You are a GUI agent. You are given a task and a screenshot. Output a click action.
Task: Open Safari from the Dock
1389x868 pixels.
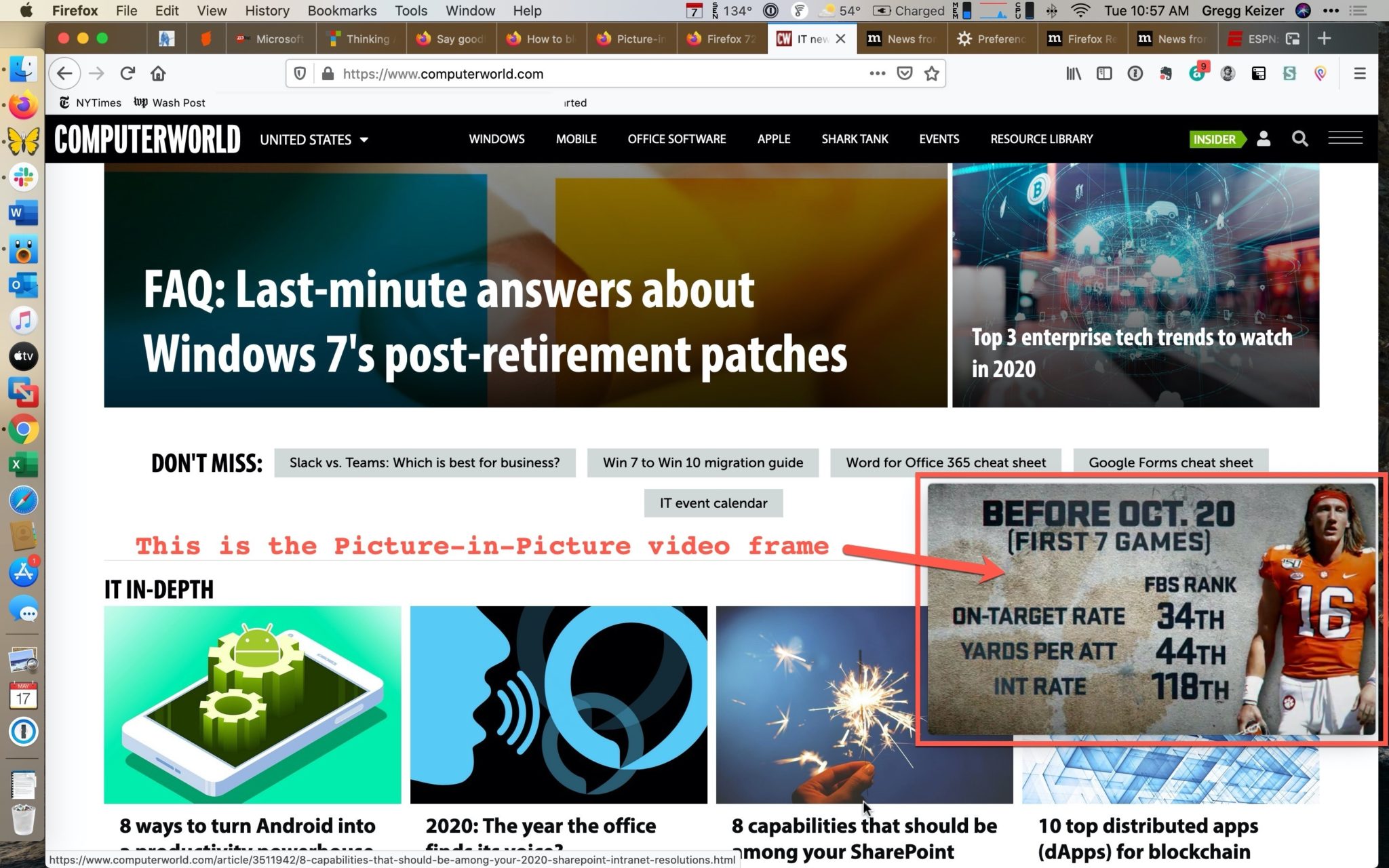[x=23, y=501]
